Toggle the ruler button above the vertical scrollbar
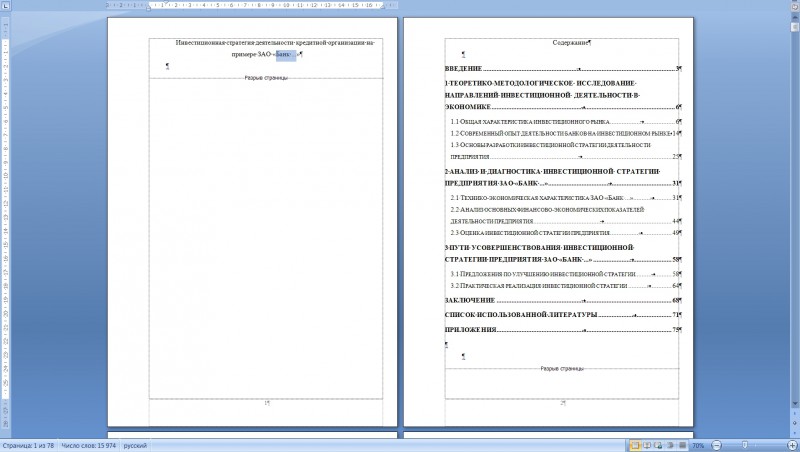This screenshot has height=452, width=800. tap(795, 6)
